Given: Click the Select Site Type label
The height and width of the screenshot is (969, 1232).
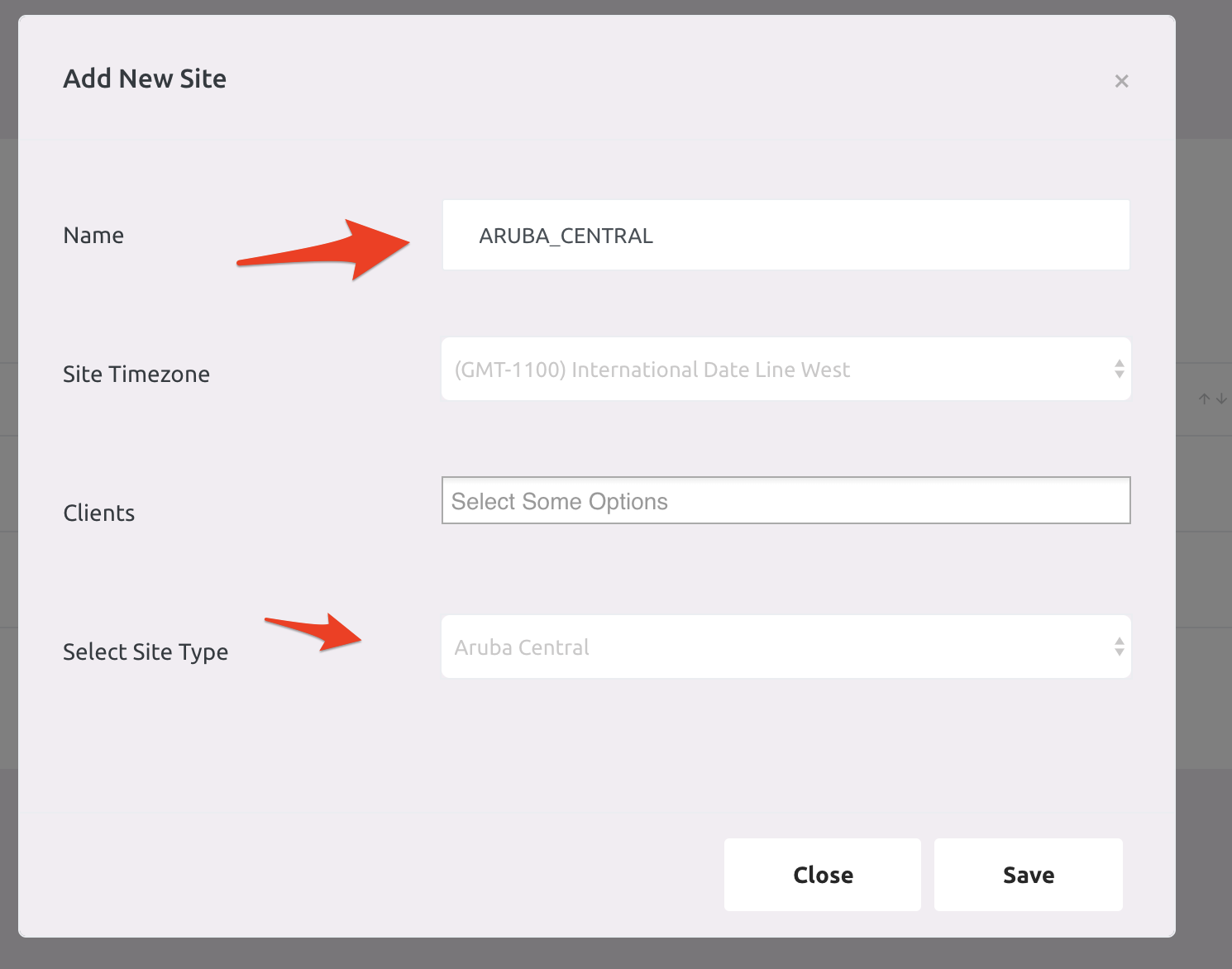Looking at the screenshot, I should (146, 652).
